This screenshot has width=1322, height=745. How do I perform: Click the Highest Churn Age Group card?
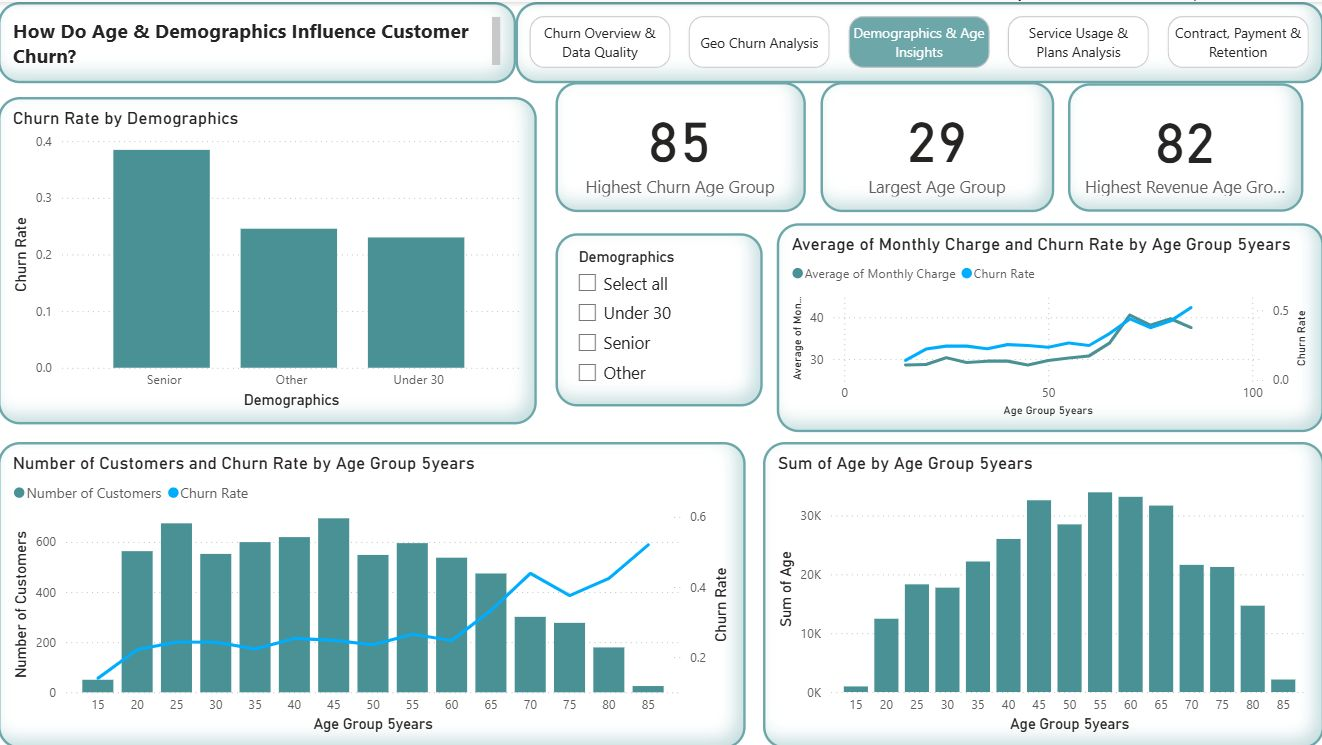pos(680,147)
